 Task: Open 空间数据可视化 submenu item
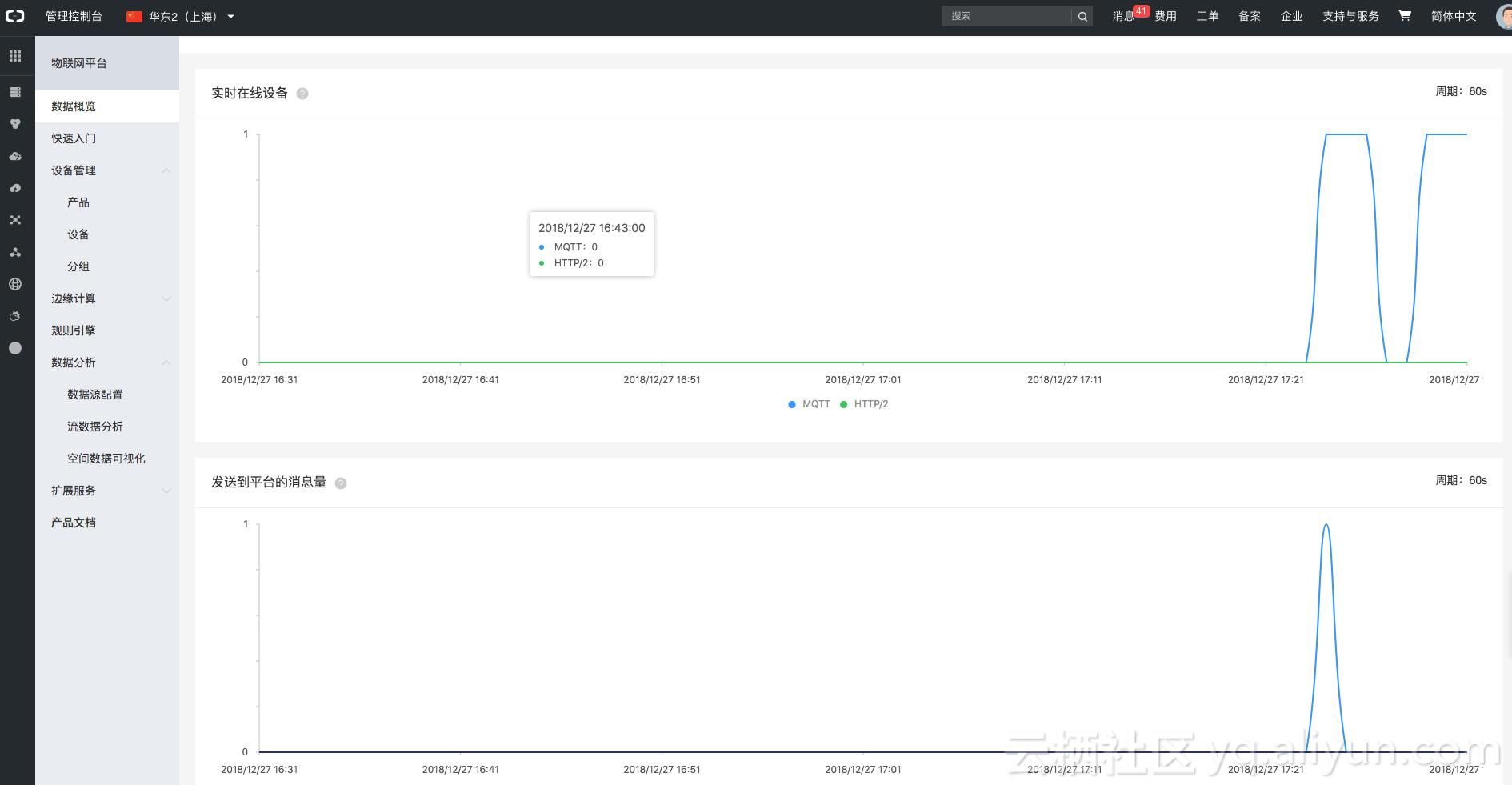107,459
